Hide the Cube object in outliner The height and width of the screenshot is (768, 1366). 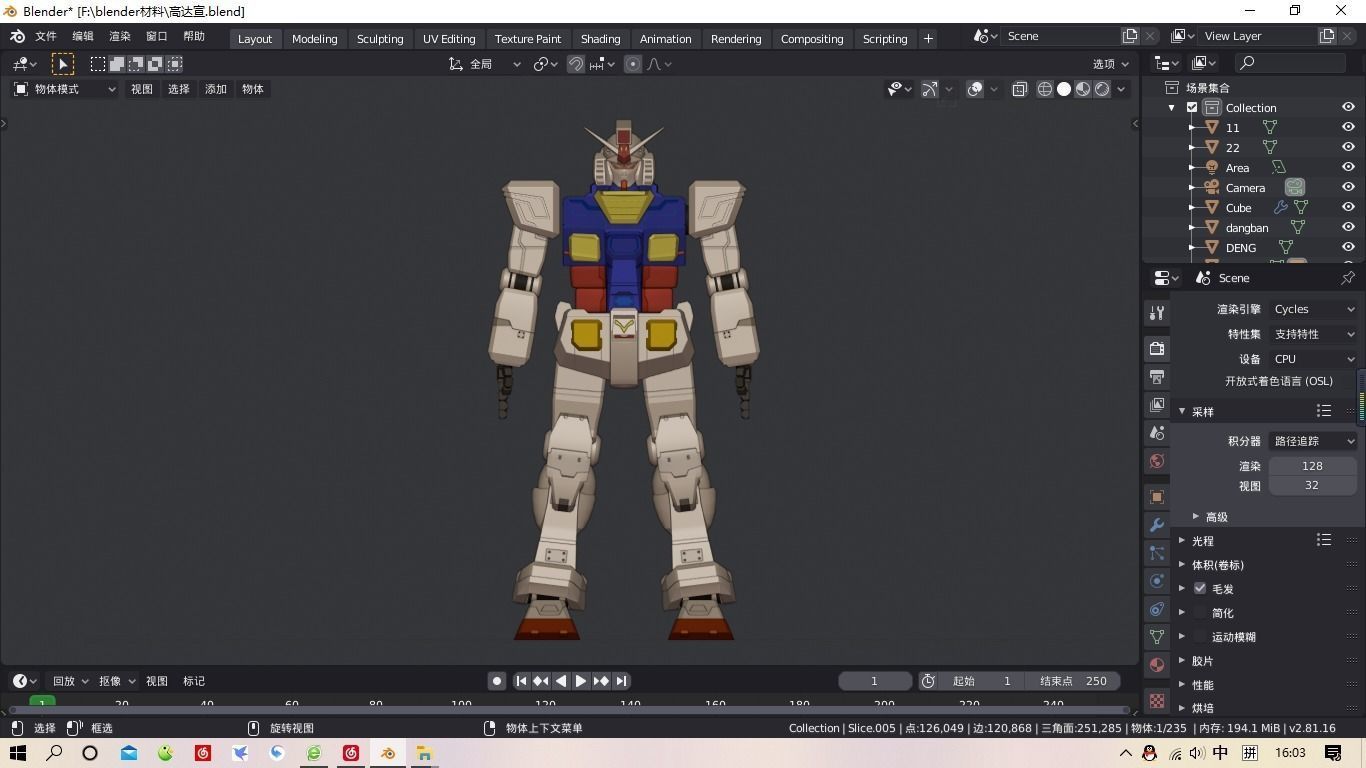tap(1348, 207)
